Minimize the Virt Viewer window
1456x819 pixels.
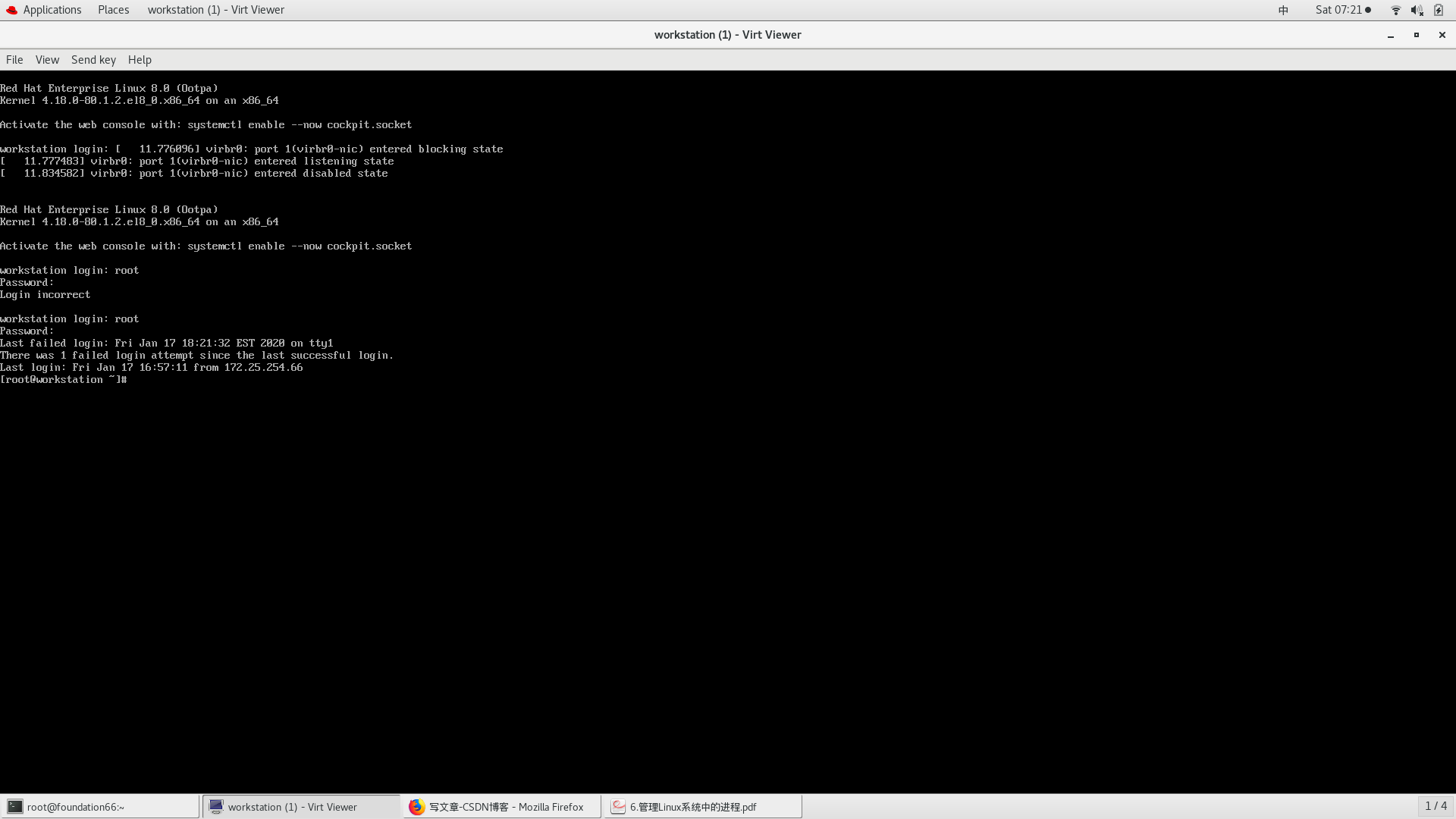[x=1391, y=35]
